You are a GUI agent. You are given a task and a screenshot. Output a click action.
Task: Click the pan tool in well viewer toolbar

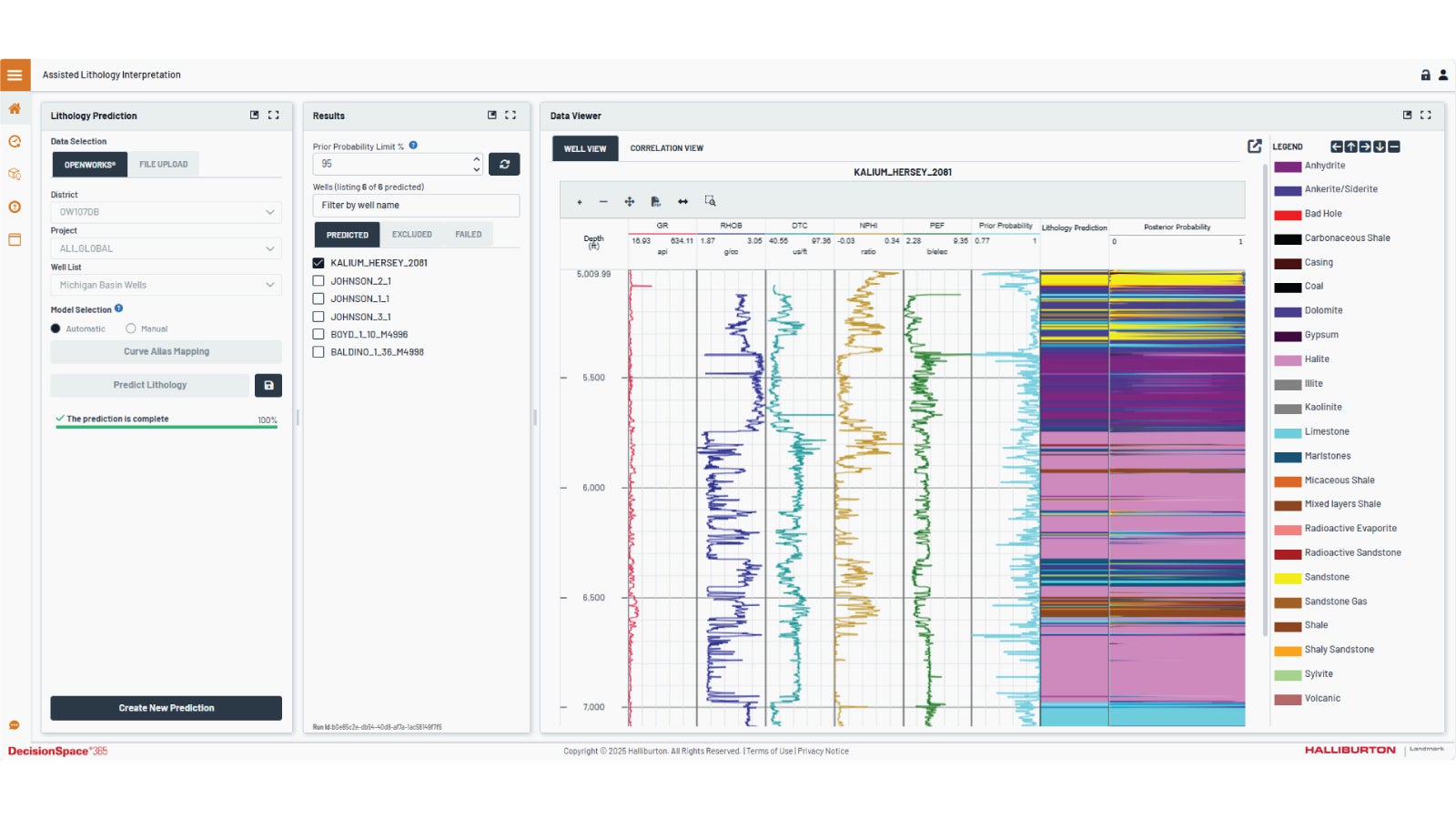[629, 202]
